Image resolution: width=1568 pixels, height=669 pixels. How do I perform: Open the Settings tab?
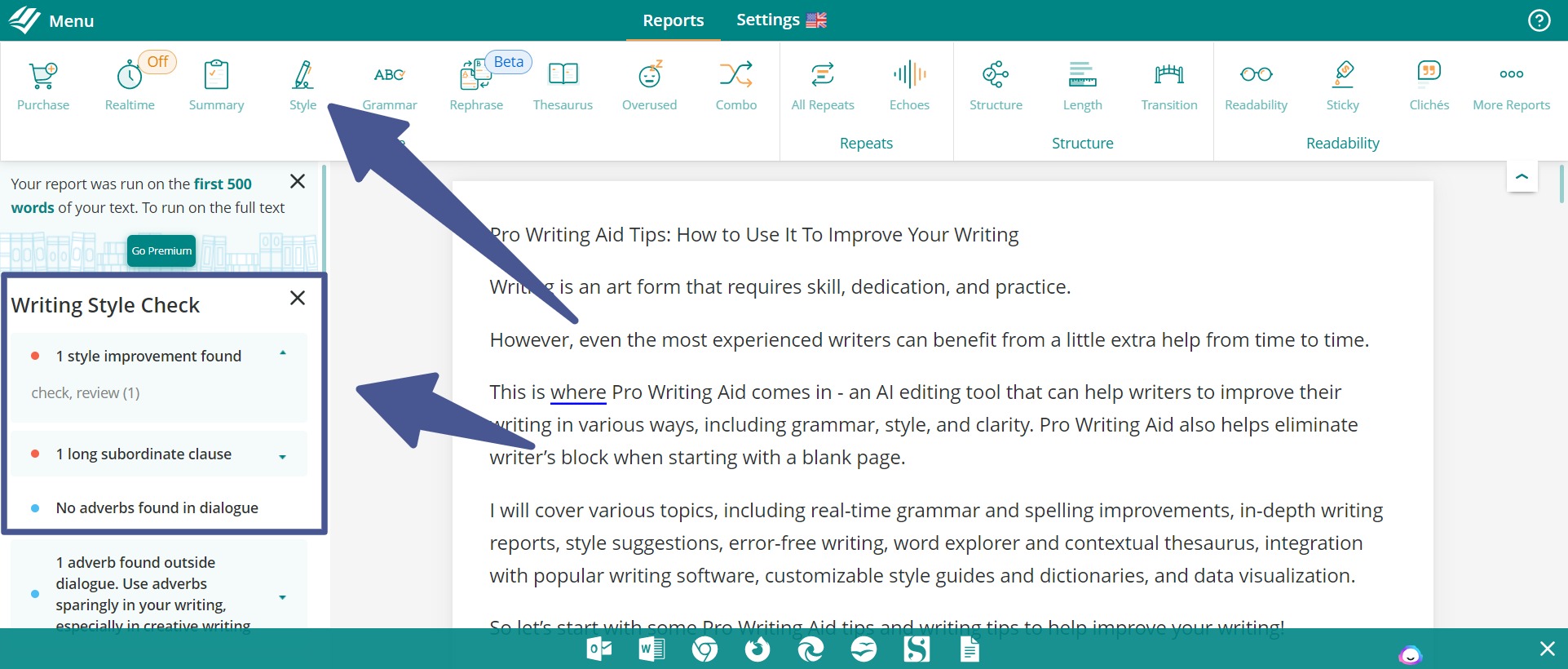pos(767,20)
